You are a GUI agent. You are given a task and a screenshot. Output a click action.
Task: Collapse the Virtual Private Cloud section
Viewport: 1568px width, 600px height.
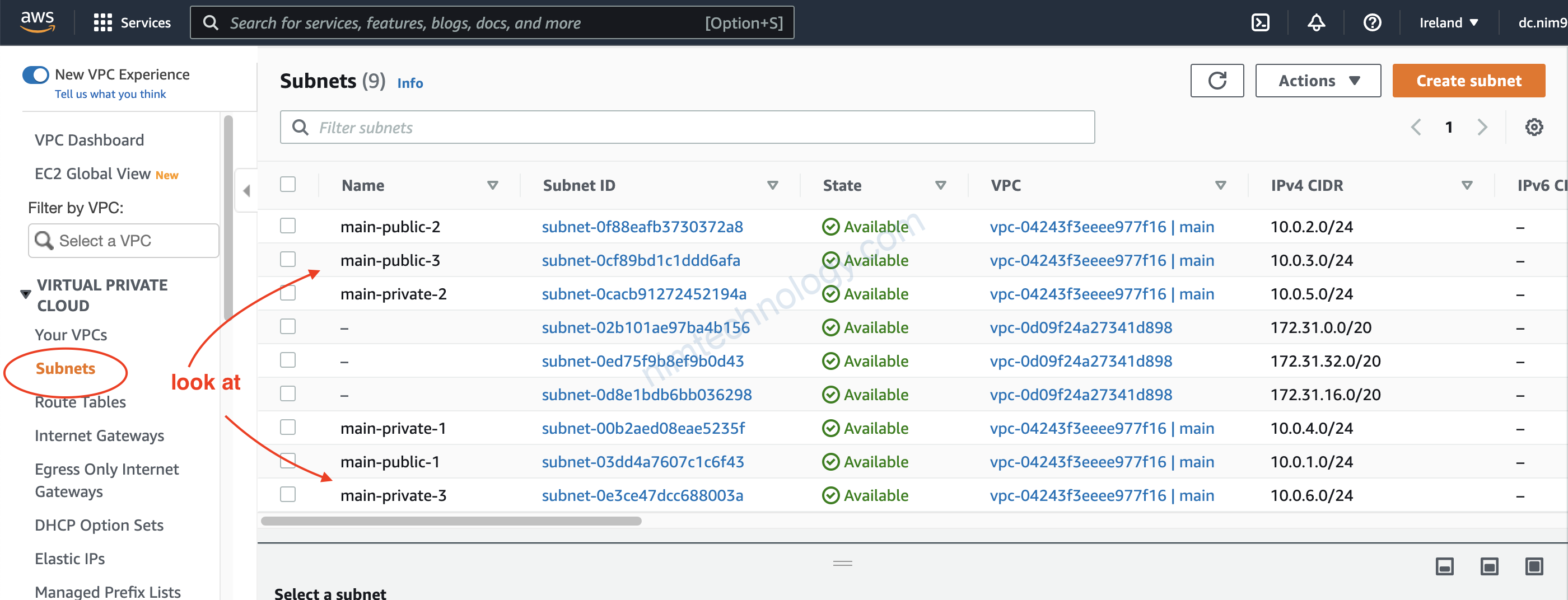click(x=26, y=294)
